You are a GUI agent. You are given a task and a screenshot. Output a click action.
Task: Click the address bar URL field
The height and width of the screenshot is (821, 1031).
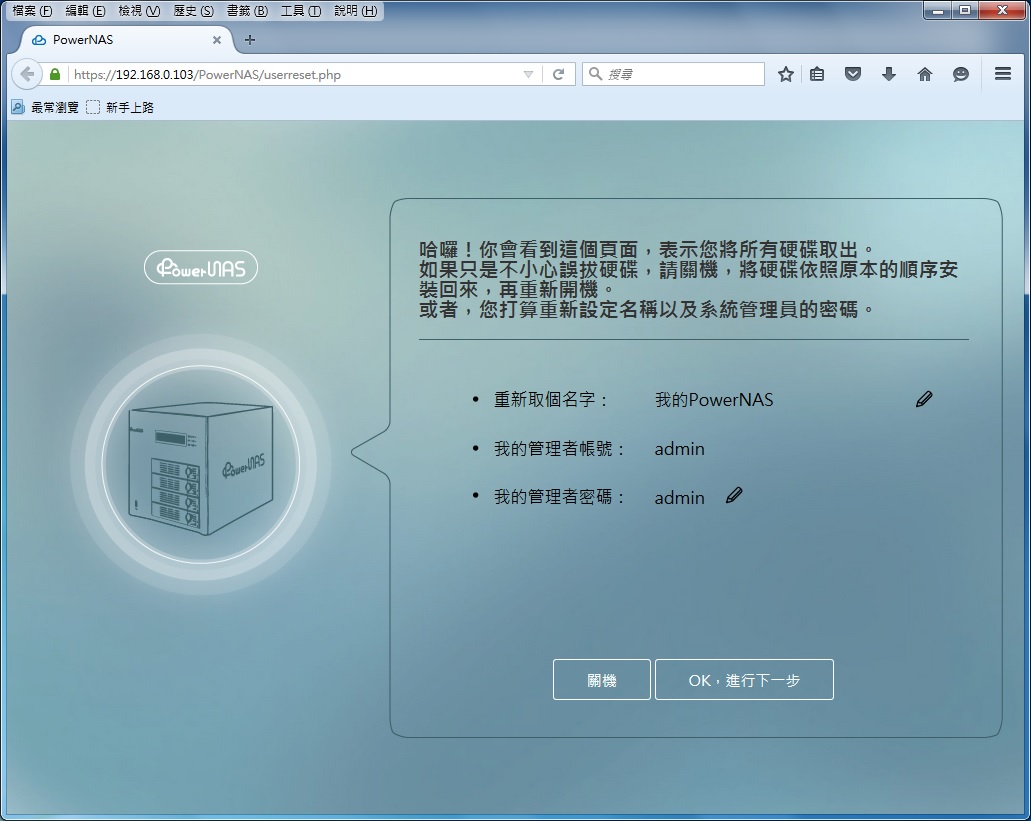tap(296, 74)
